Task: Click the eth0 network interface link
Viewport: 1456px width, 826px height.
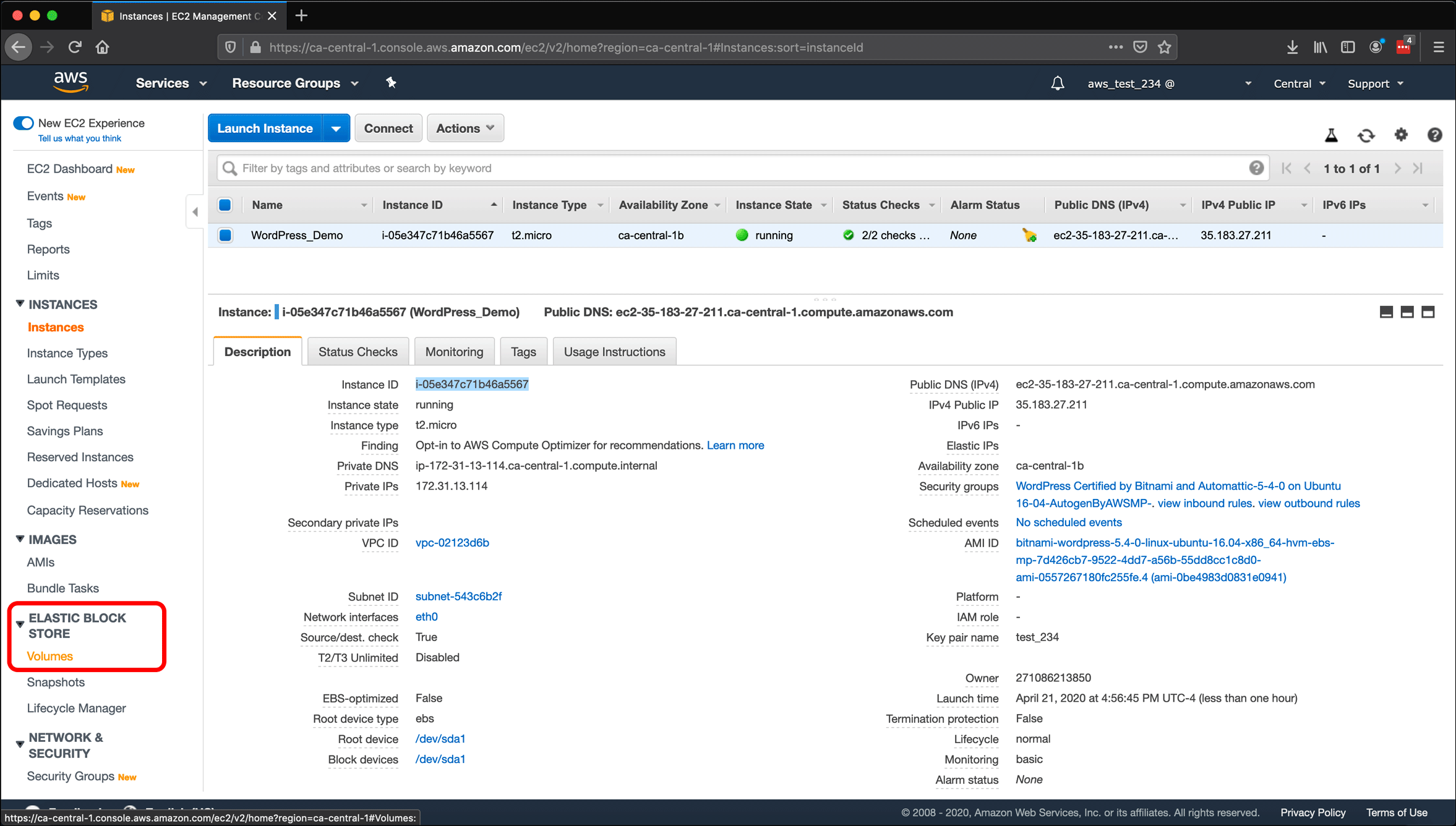Action: [x=426, y=616]
